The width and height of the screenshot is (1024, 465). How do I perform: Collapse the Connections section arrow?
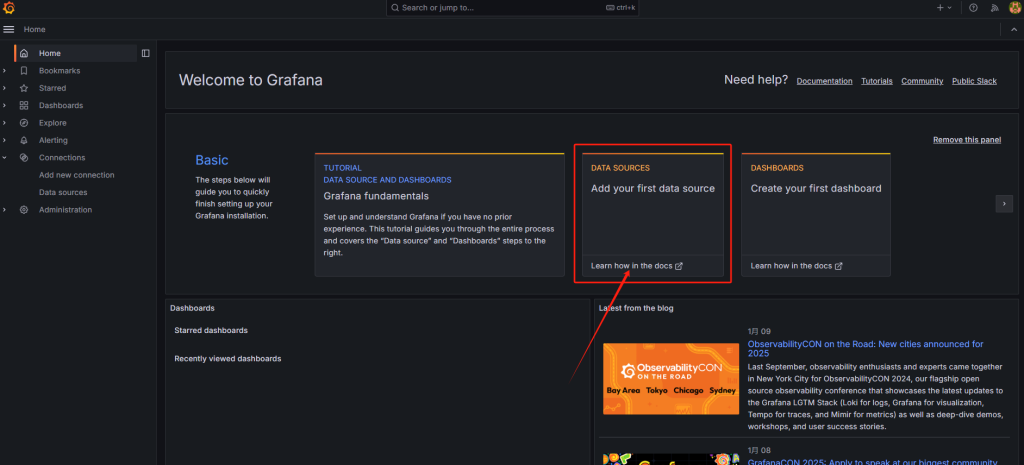click(x=5, y=157)
